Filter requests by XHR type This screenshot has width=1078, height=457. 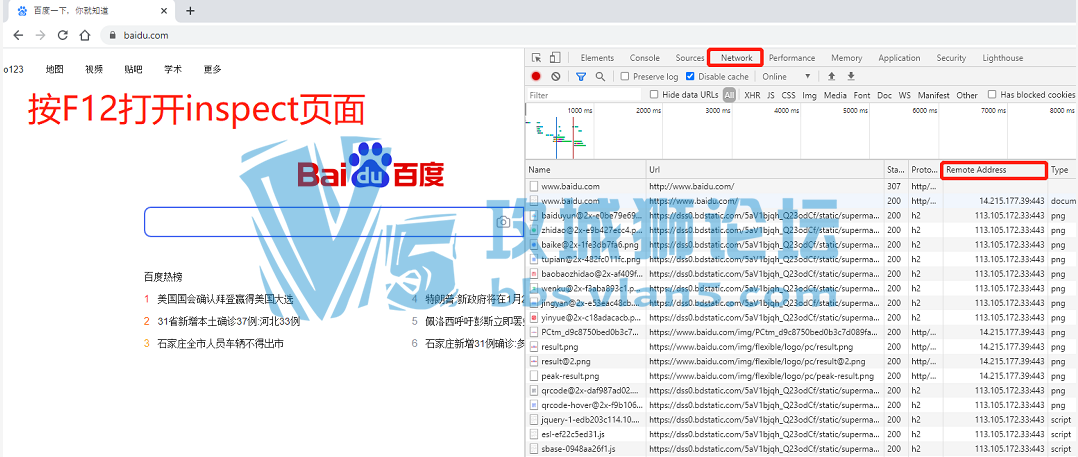click(751, 95)
